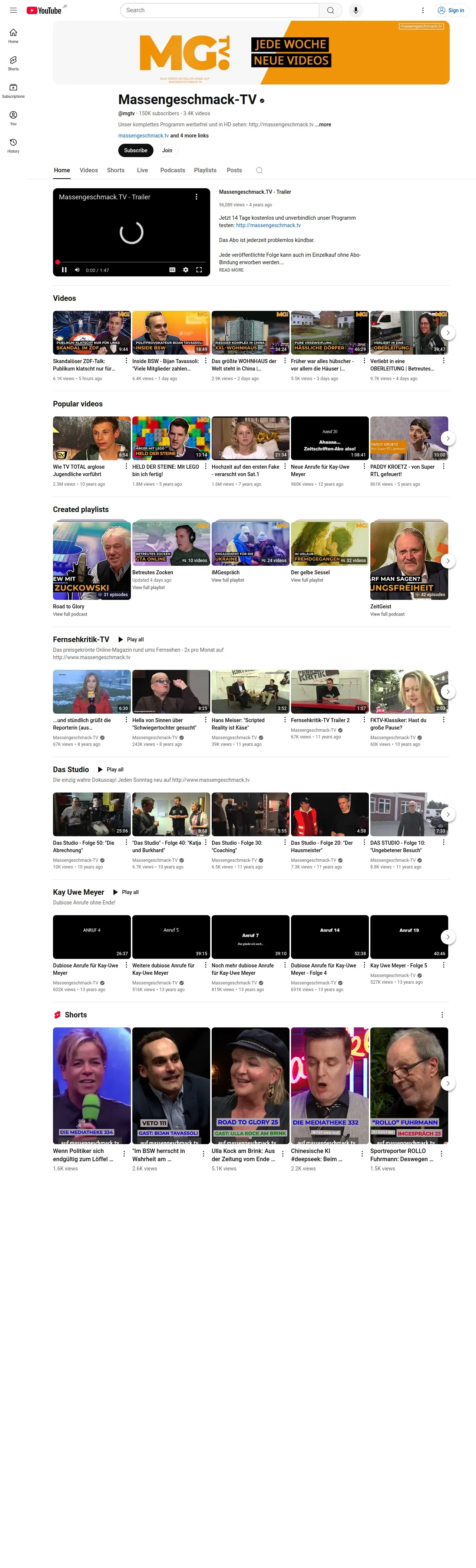Show next items in Fernsehkritik-TV row

(448, 691)
